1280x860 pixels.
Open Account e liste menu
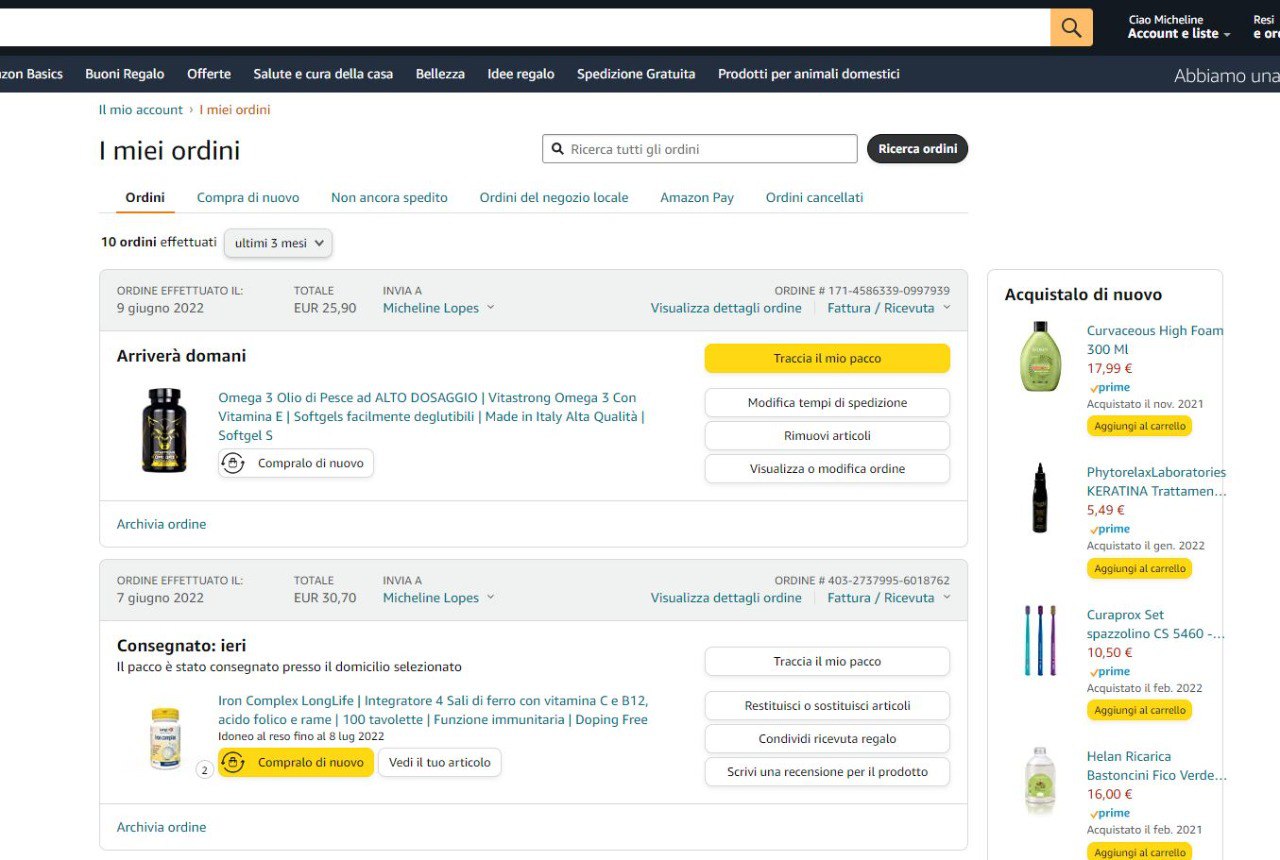click(1178, 33)
